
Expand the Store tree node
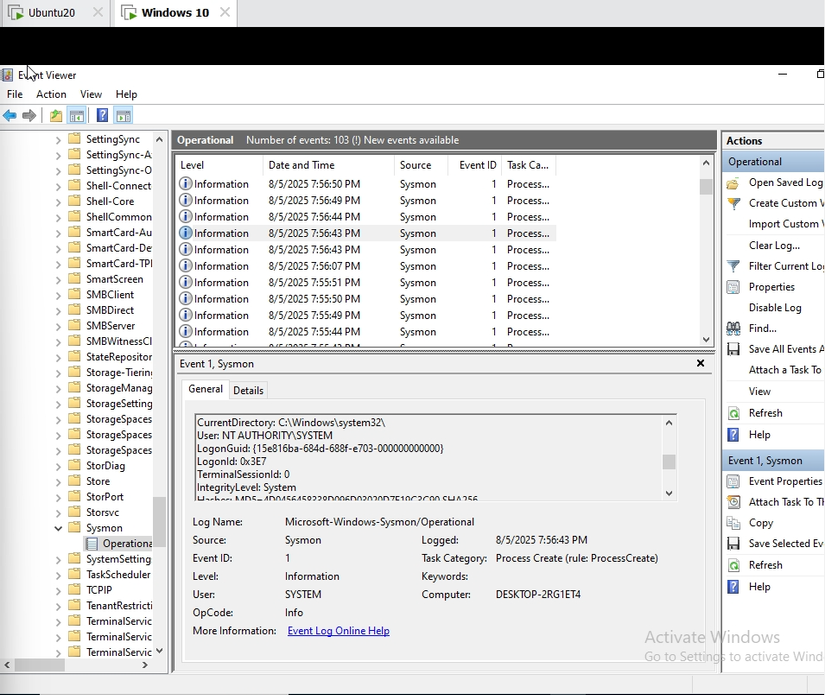(58, 481)
